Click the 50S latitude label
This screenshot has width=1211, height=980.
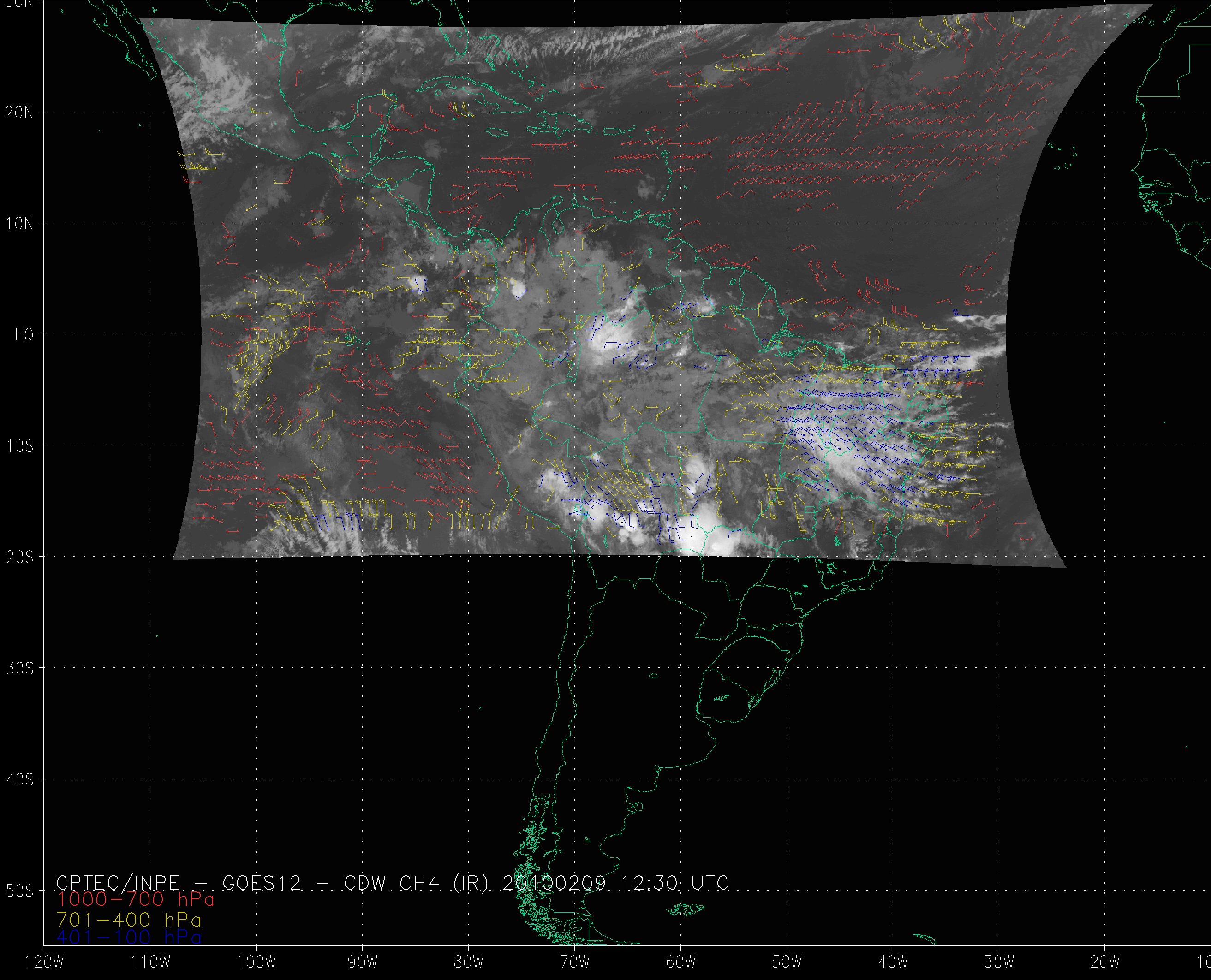[x=19, y=891]
